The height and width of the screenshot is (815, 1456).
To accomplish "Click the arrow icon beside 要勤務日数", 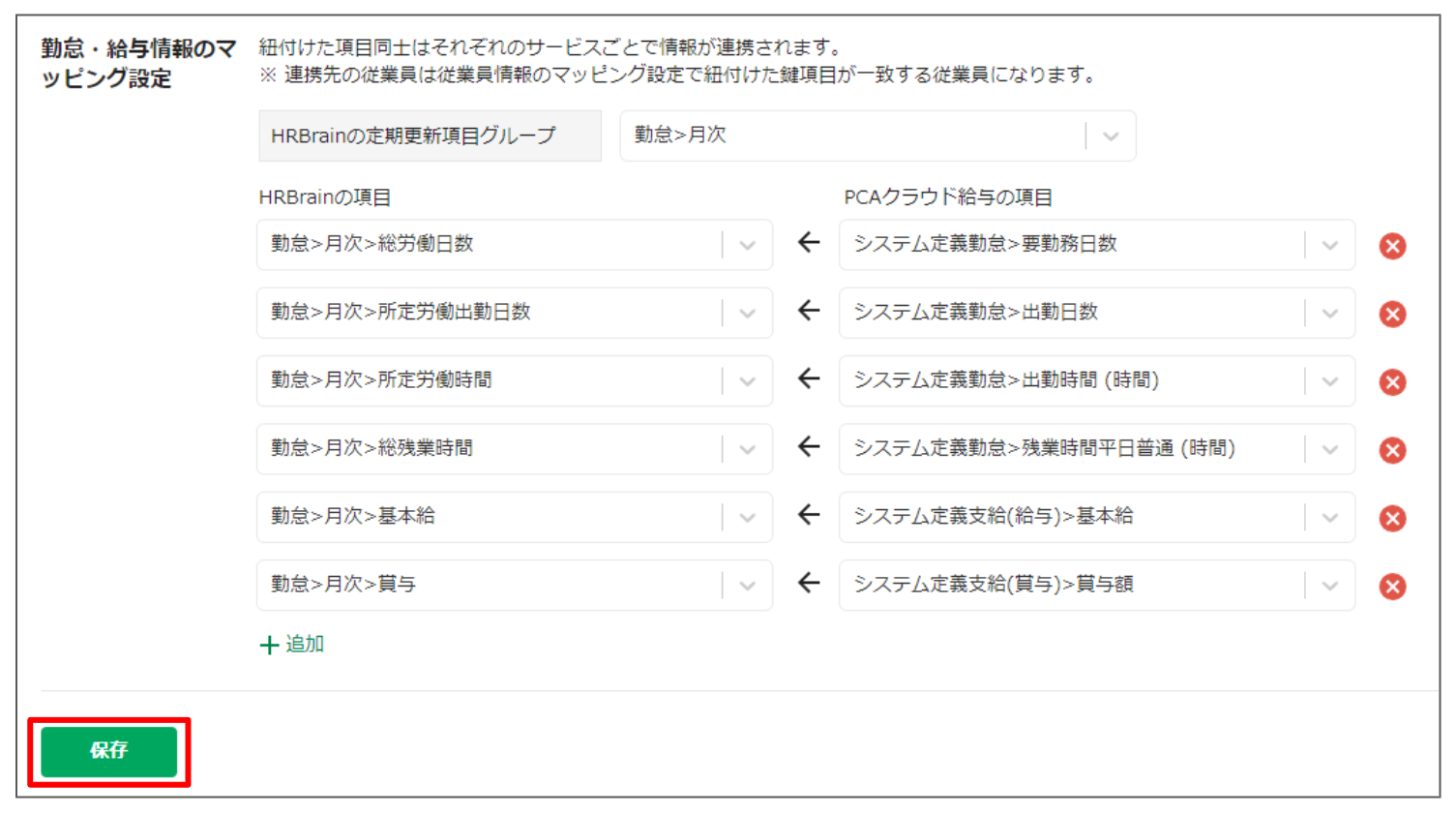I will (809, 243).
